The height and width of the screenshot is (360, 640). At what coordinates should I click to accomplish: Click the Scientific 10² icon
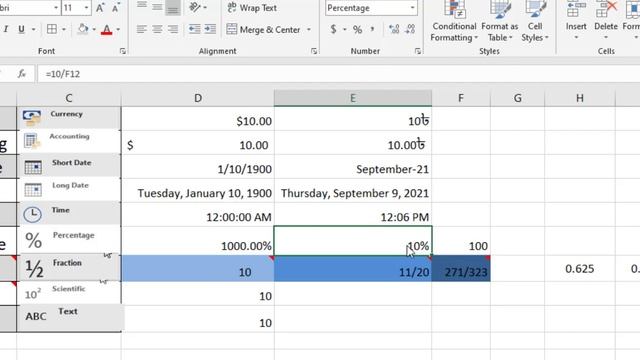click(33, 294)
